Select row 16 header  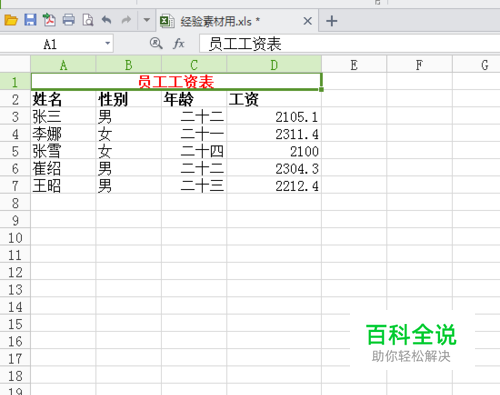click(x=15, y=341)
